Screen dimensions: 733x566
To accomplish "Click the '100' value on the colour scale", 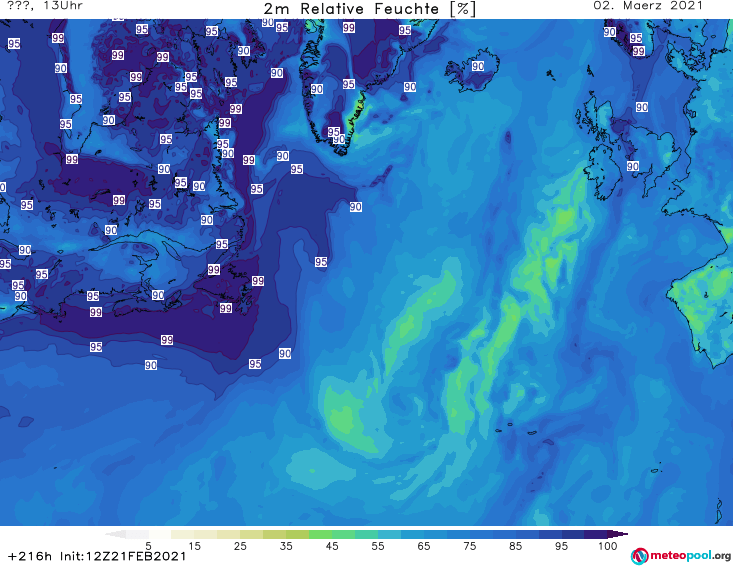I will (607, 546).
